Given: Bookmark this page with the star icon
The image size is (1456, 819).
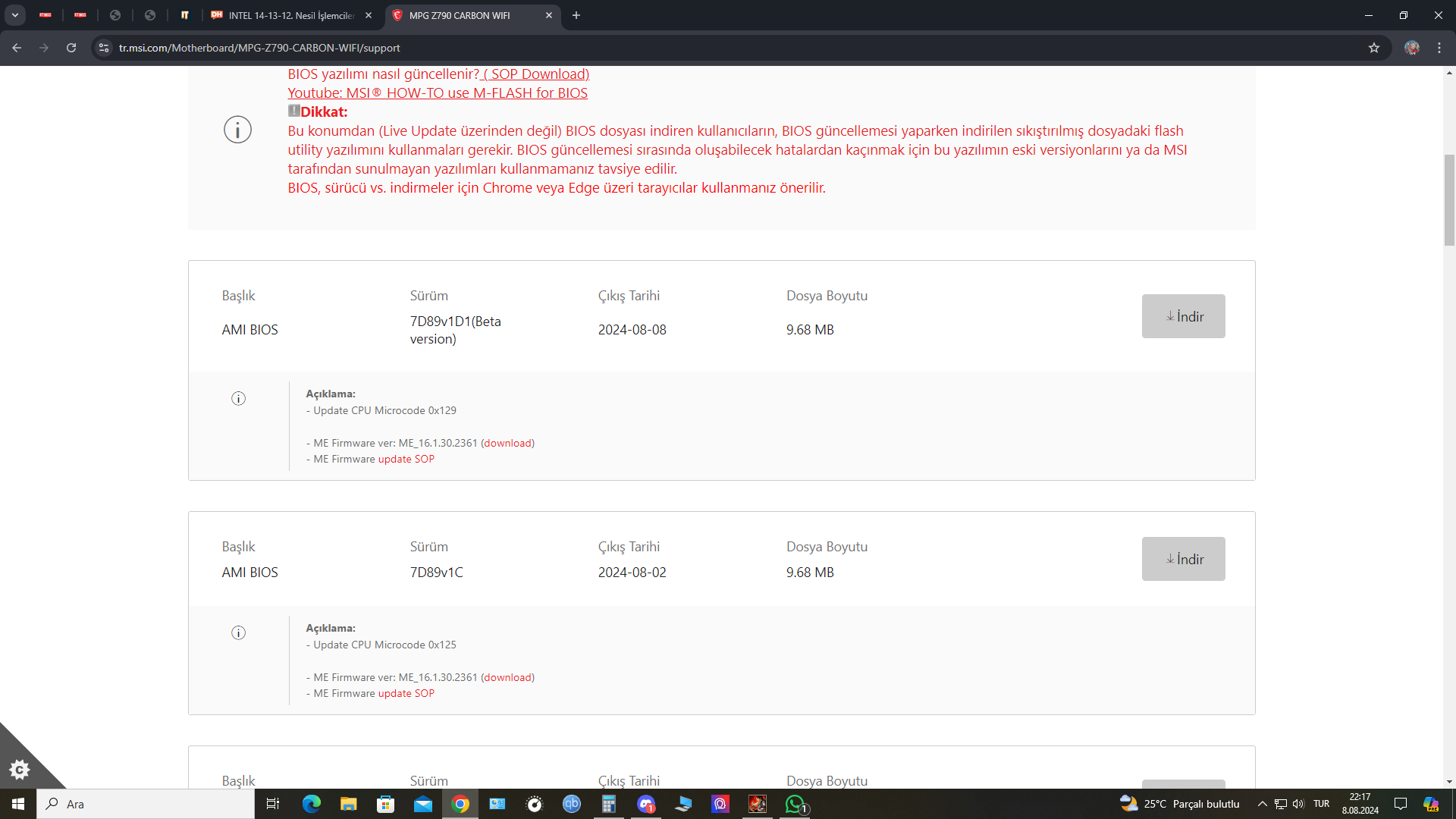Looking at the screenshot, I should point(1374,48).
